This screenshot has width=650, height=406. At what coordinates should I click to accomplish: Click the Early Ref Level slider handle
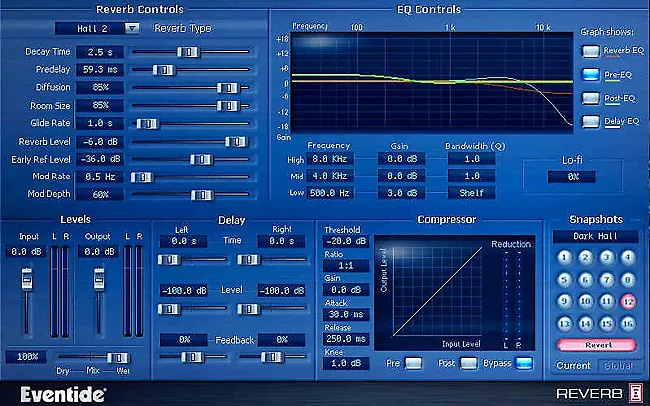tap(201, 160)
